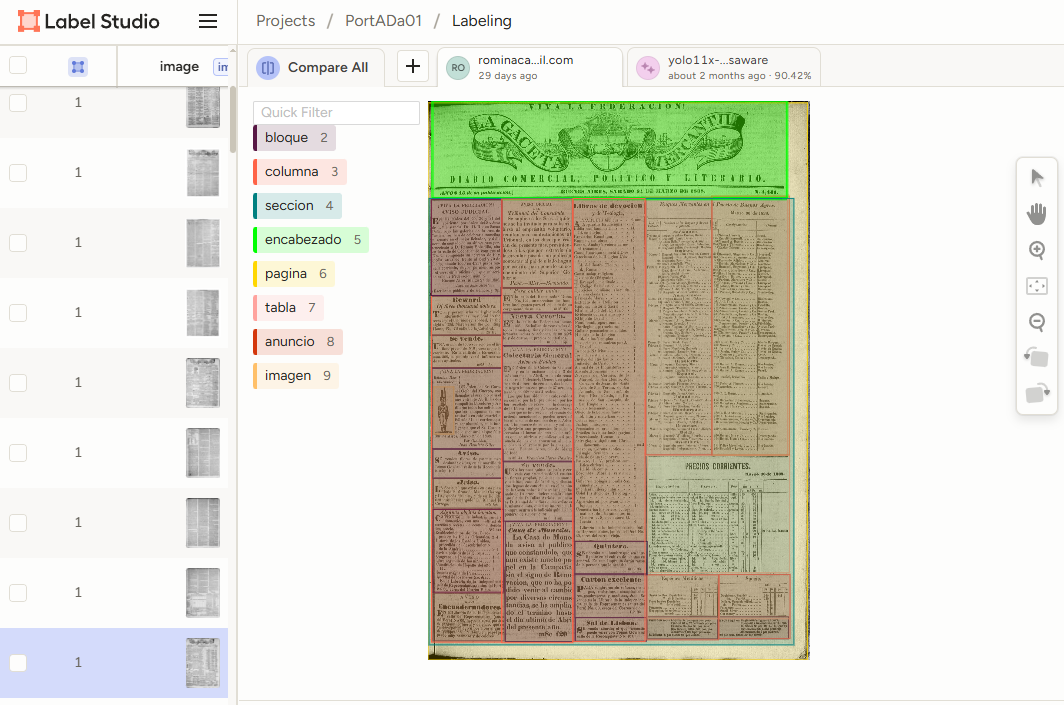The height and width of the screenshot is (705, 1064).
Task: Open PortADa01 project breadcrumb
Action: pos(383,21)
